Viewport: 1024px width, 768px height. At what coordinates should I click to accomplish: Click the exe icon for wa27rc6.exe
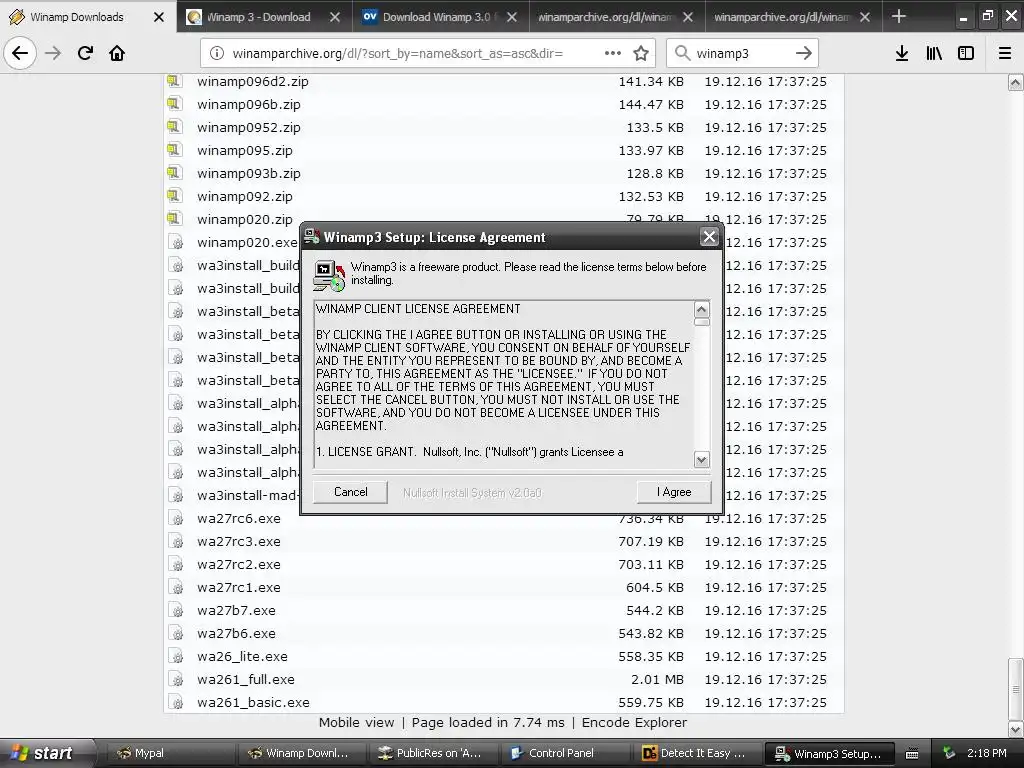tap(176, 518)
